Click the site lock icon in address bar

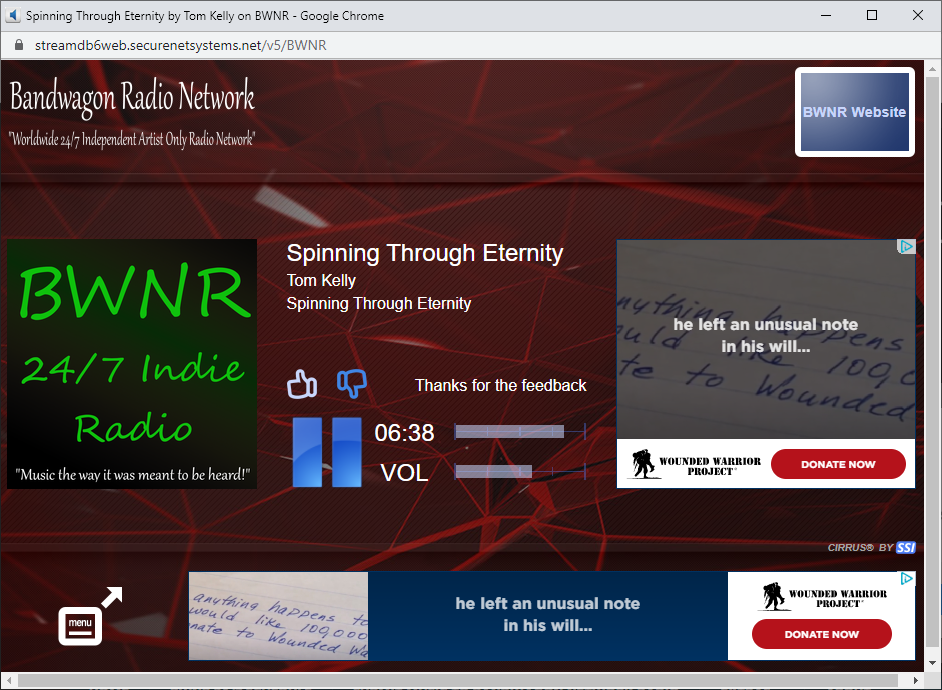click(19, 45)
